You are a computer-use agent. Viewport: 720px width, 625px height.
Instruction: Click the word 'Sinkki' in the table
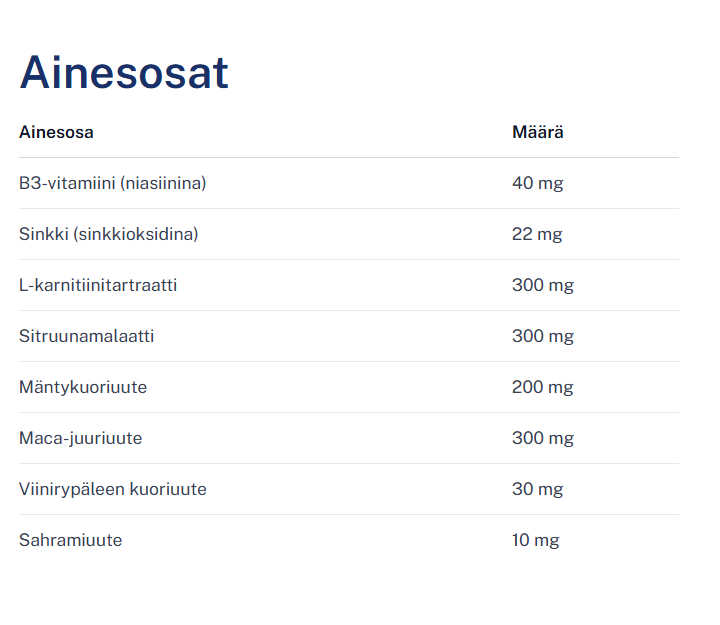[x=43, y=234]
